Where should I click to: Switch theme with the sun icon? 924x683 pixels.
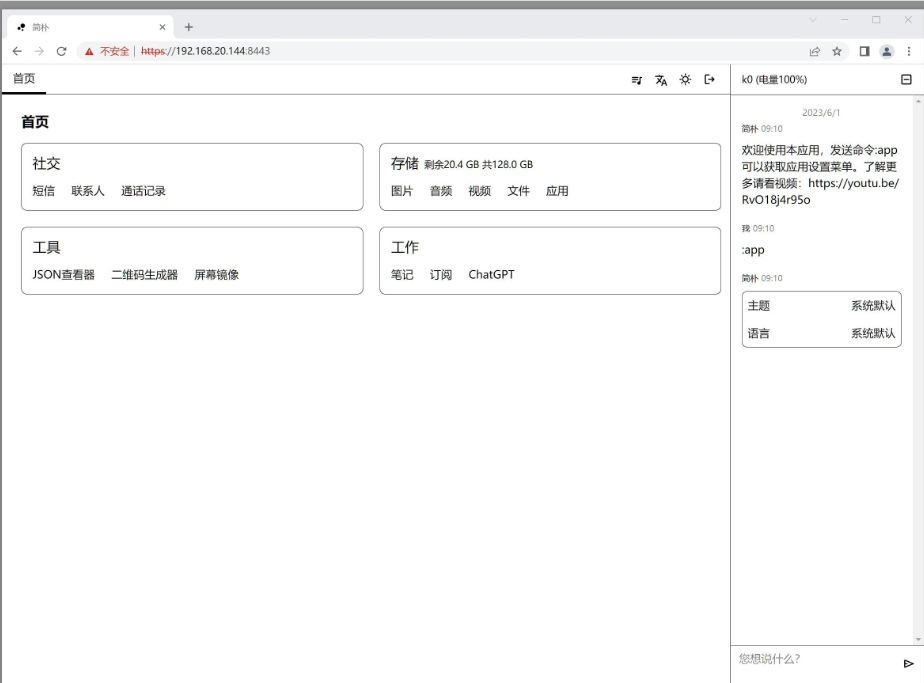(x=685, y=80)
